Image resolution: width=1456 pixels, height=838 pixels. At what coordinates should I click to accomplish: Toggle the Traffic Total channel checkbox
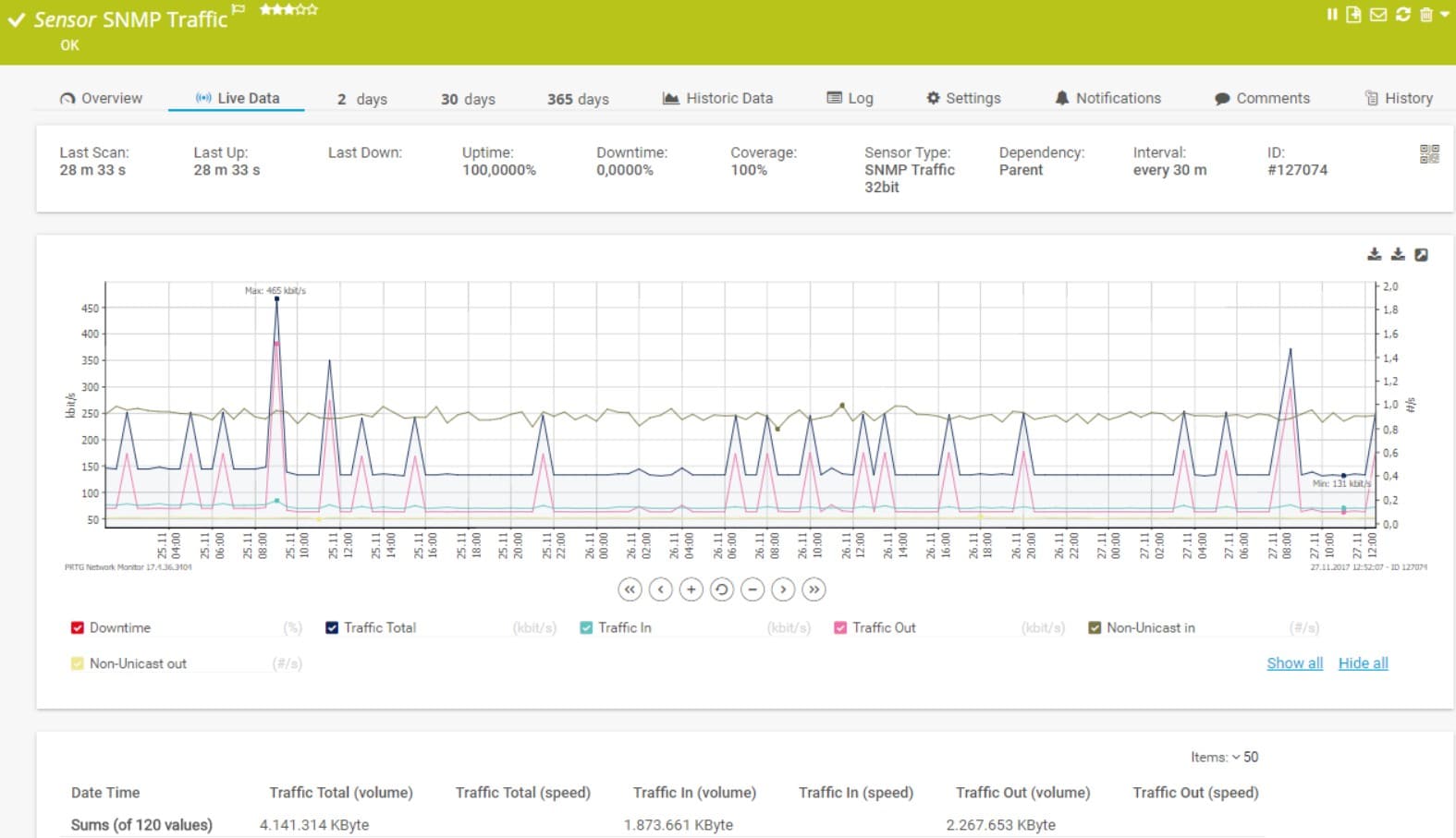coord(332,628)
